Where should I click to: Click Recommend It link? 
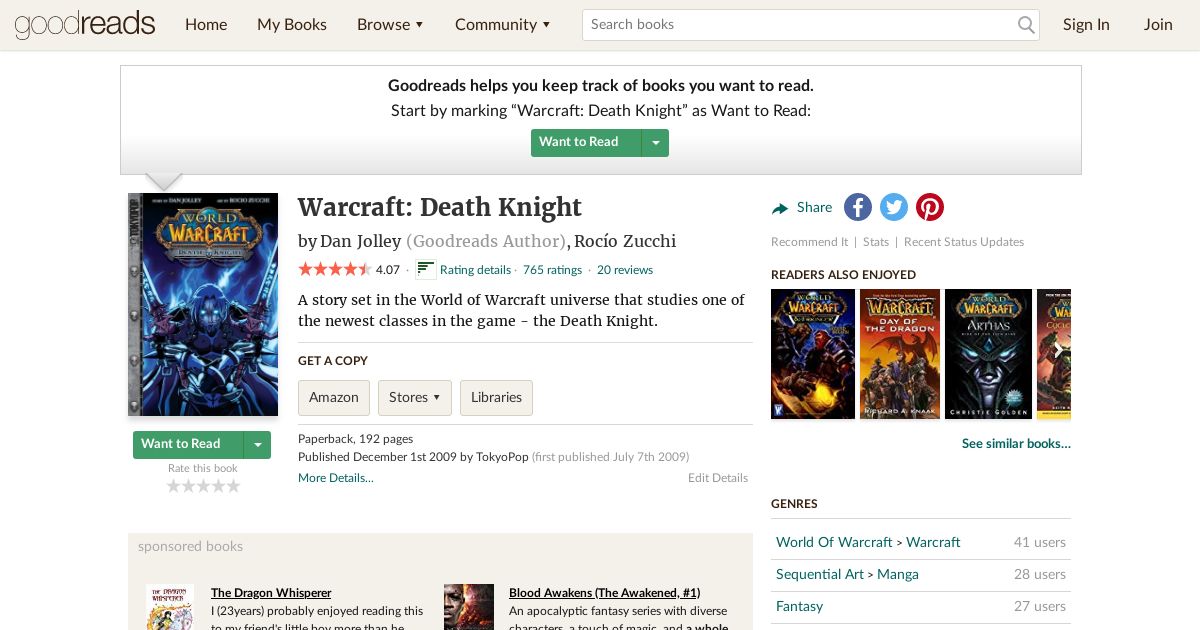point(810,242)
